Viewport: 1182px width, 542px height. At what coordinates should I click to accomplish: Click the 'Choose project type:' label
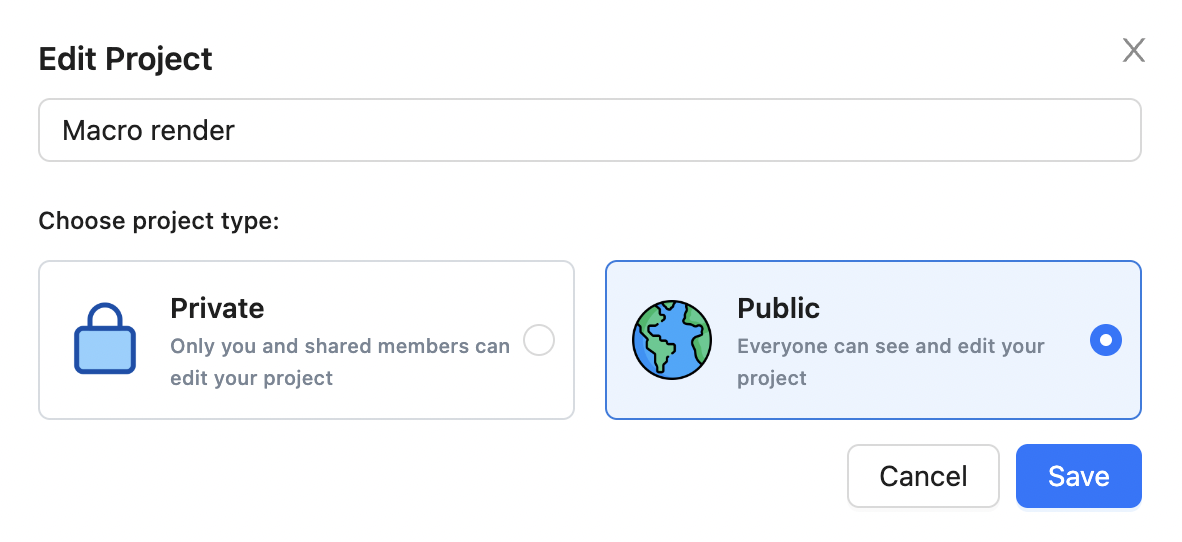click(158, 220)
